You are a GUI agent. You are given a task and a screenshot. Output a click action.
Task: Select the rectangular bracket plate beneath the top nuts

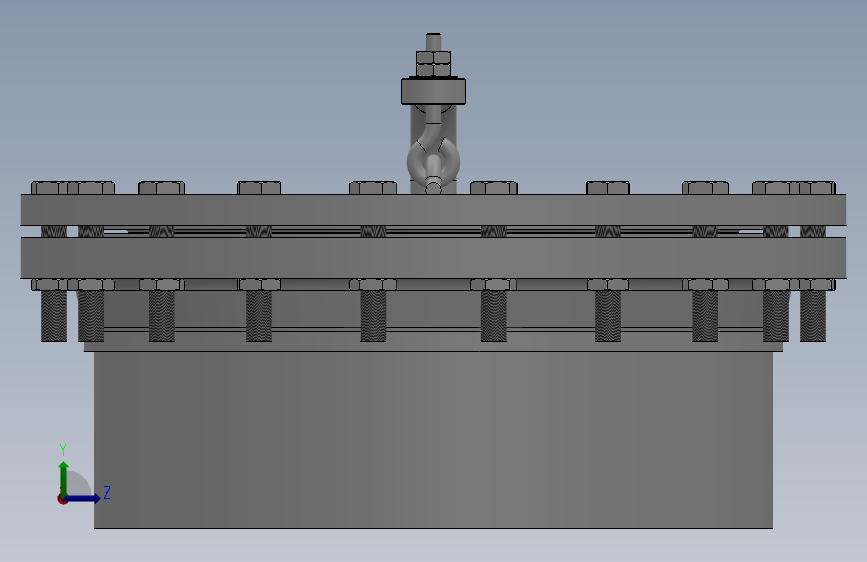tap(434, 91)
